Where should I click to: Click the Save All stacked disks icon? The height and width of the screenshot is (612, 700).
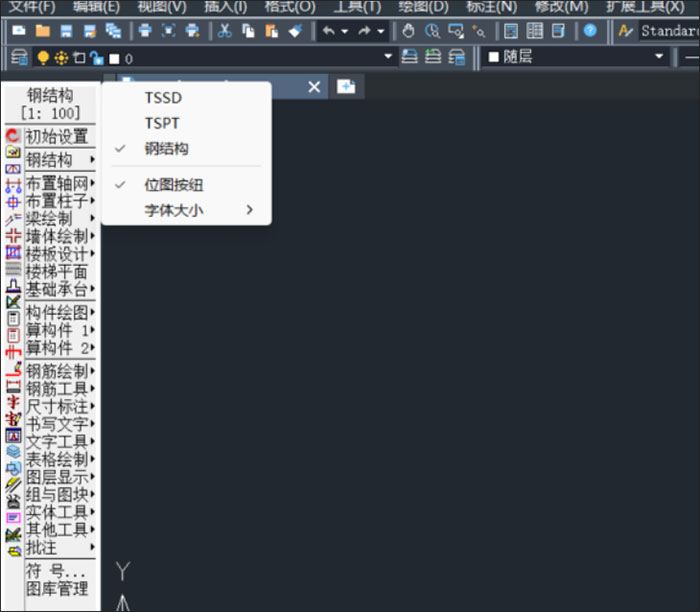(113, 31)
